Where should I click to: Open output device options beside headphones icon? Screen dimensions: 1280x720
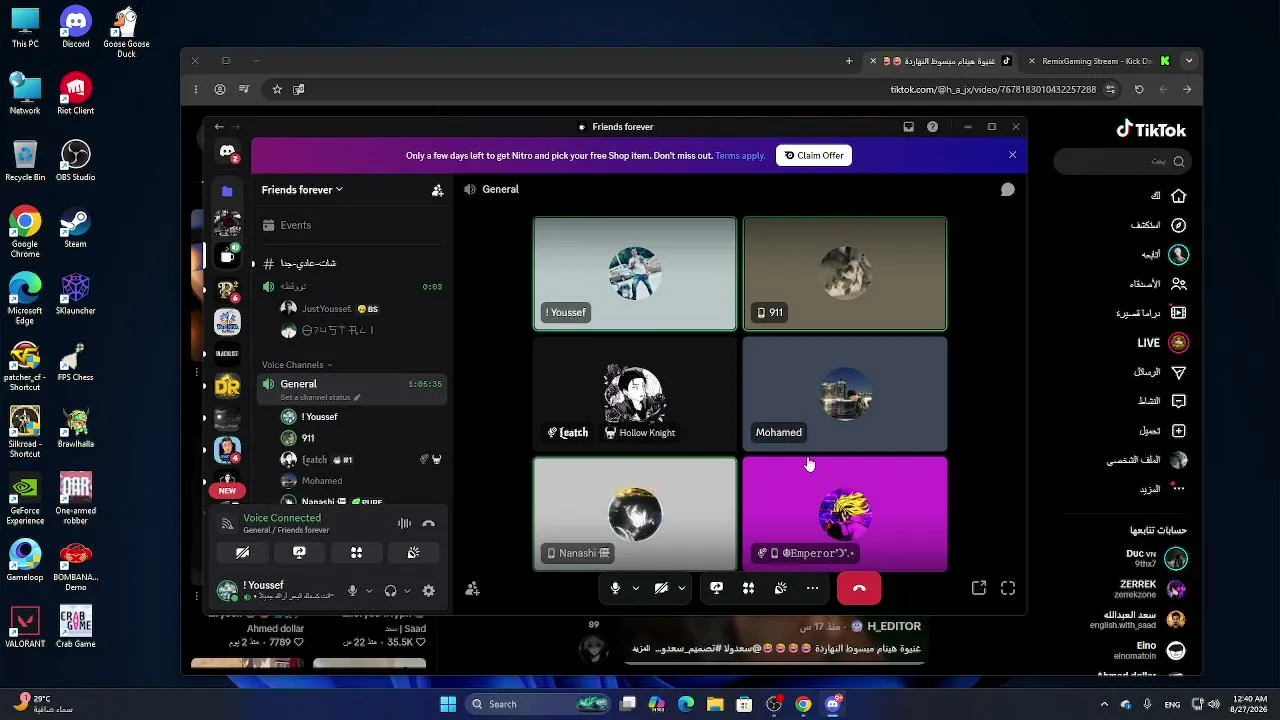[407, 591]
